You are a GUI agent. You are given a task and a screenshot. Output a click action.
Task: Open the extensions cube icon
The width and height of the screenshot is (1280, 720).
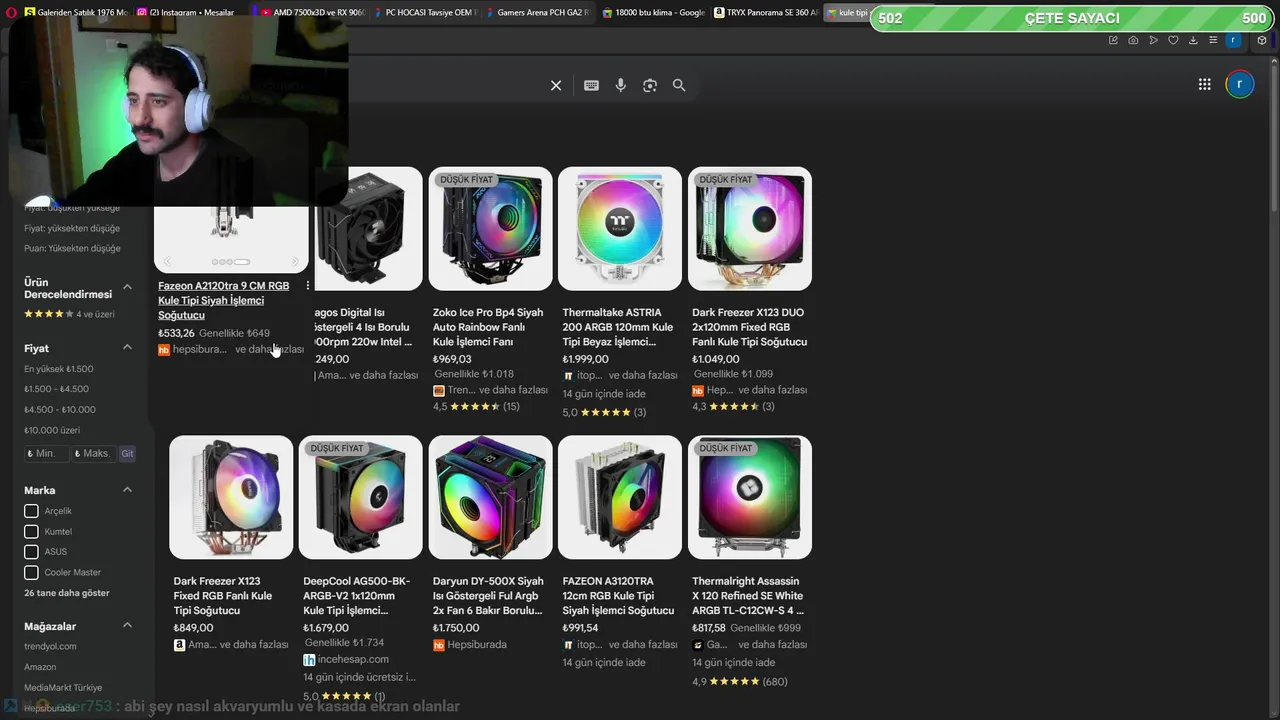point(1262,40)
